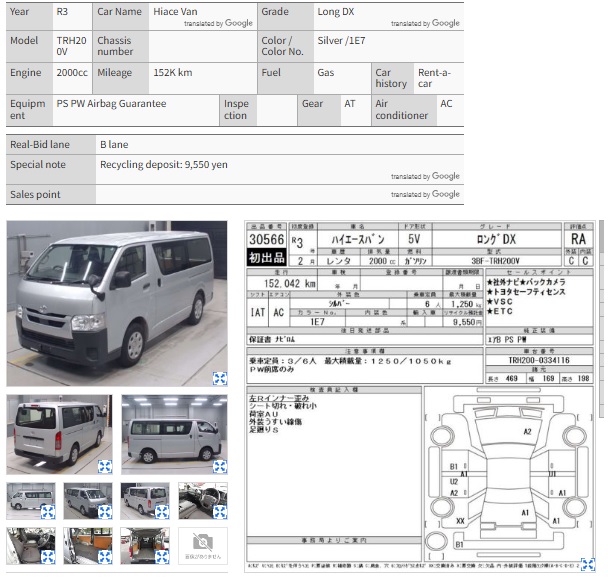This screenshot has width=608, height=580.
Task: Select '152,042 km' on auction sheet
Action: tap(290, 283)
